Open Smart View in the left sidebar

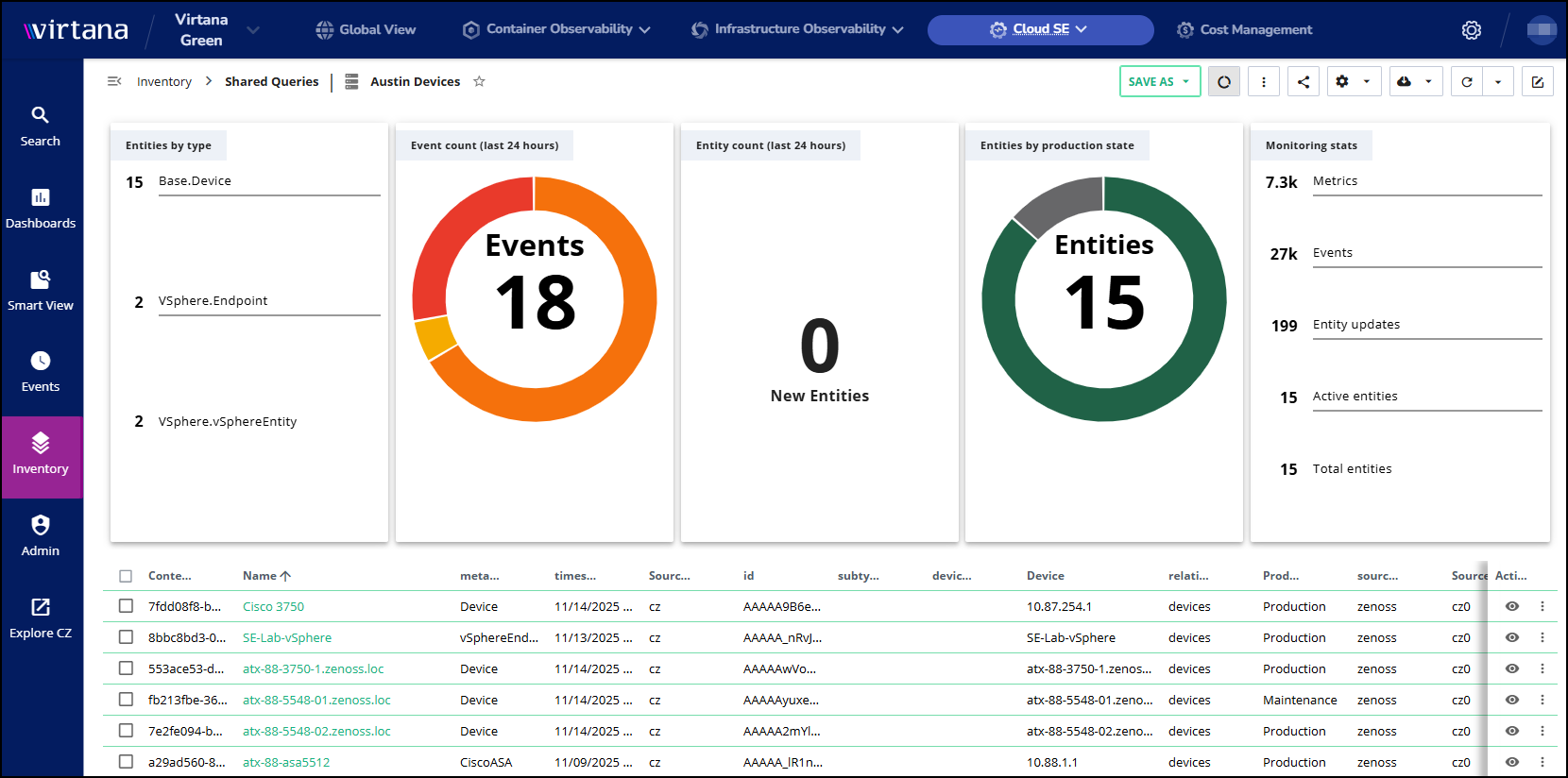tap(41, 290)
